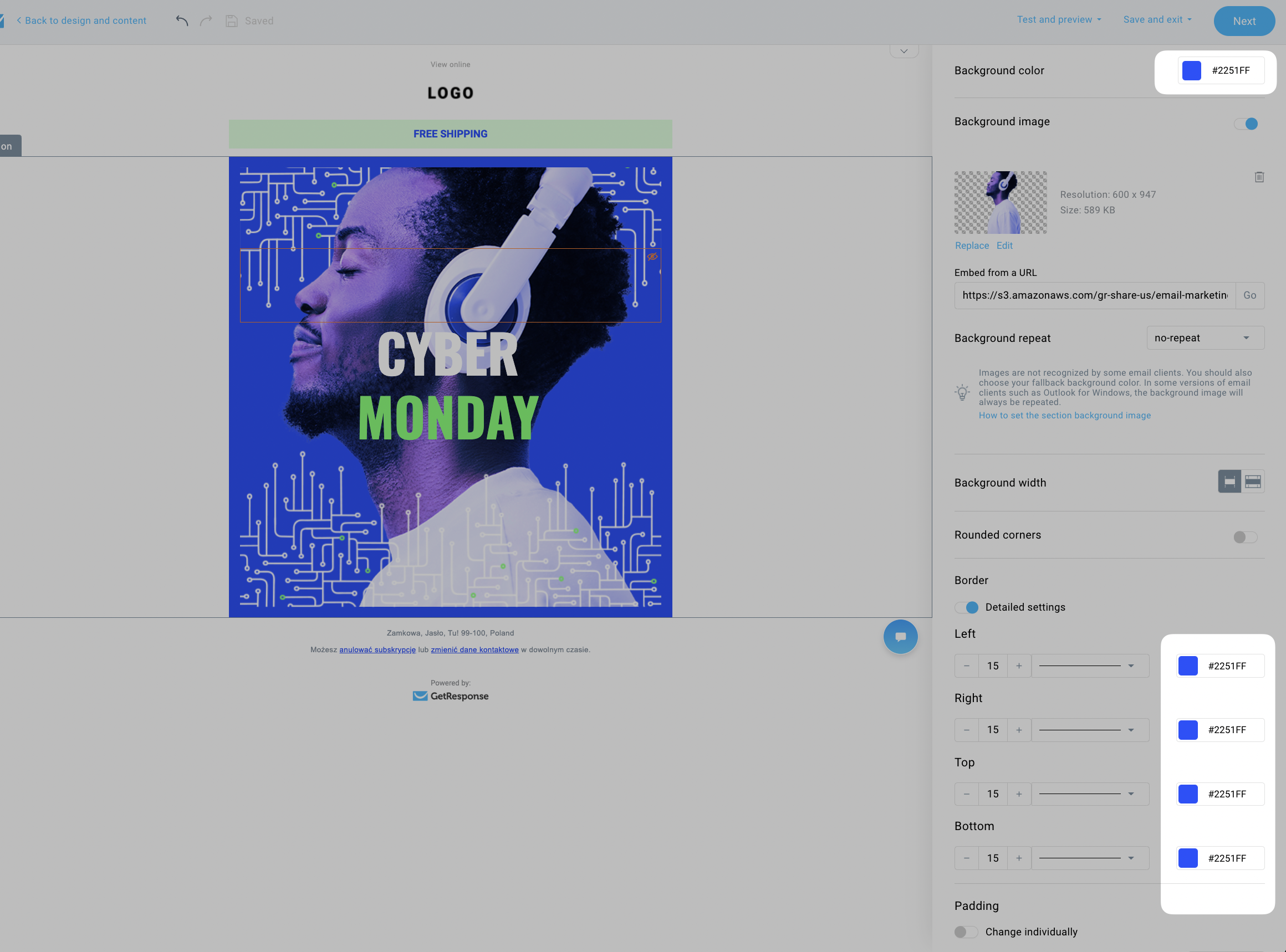This screenshot has width=1286, height=952.
Task: Increase Left border width with plus
Action: point(1018,666)
